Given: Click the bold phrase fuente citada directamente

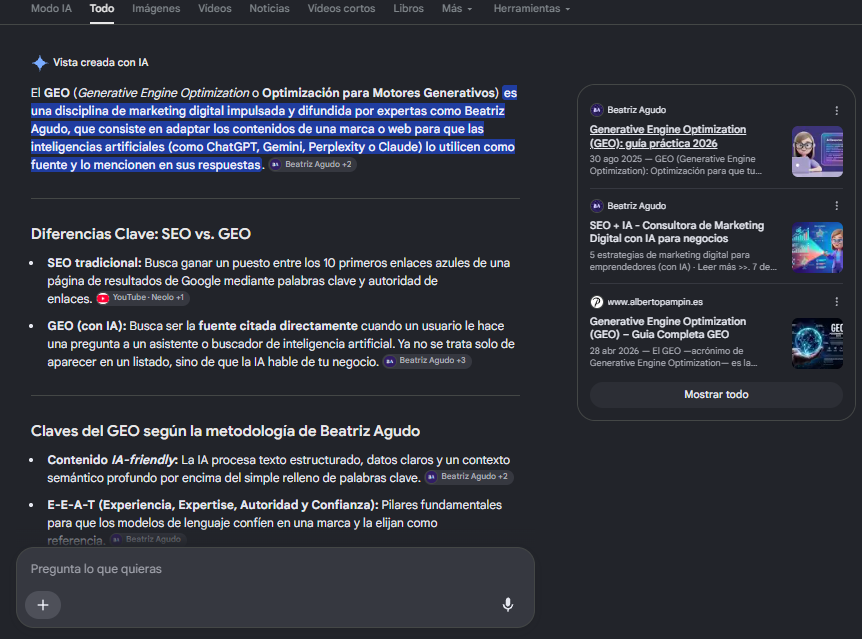Looking at the screenshot, I should (x=278, y=326).
